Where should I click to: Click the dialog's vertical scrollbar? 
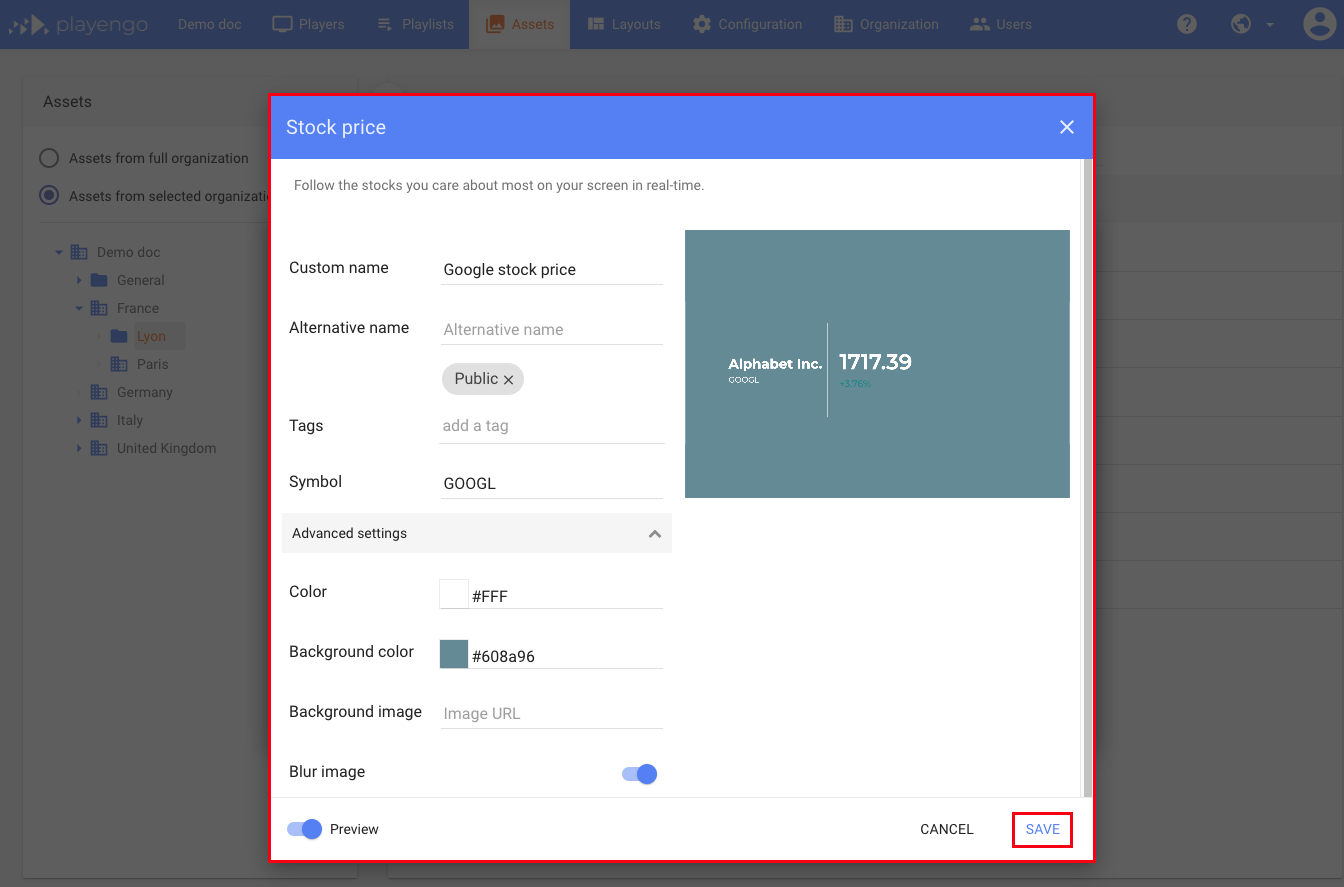pos(1087,478)
